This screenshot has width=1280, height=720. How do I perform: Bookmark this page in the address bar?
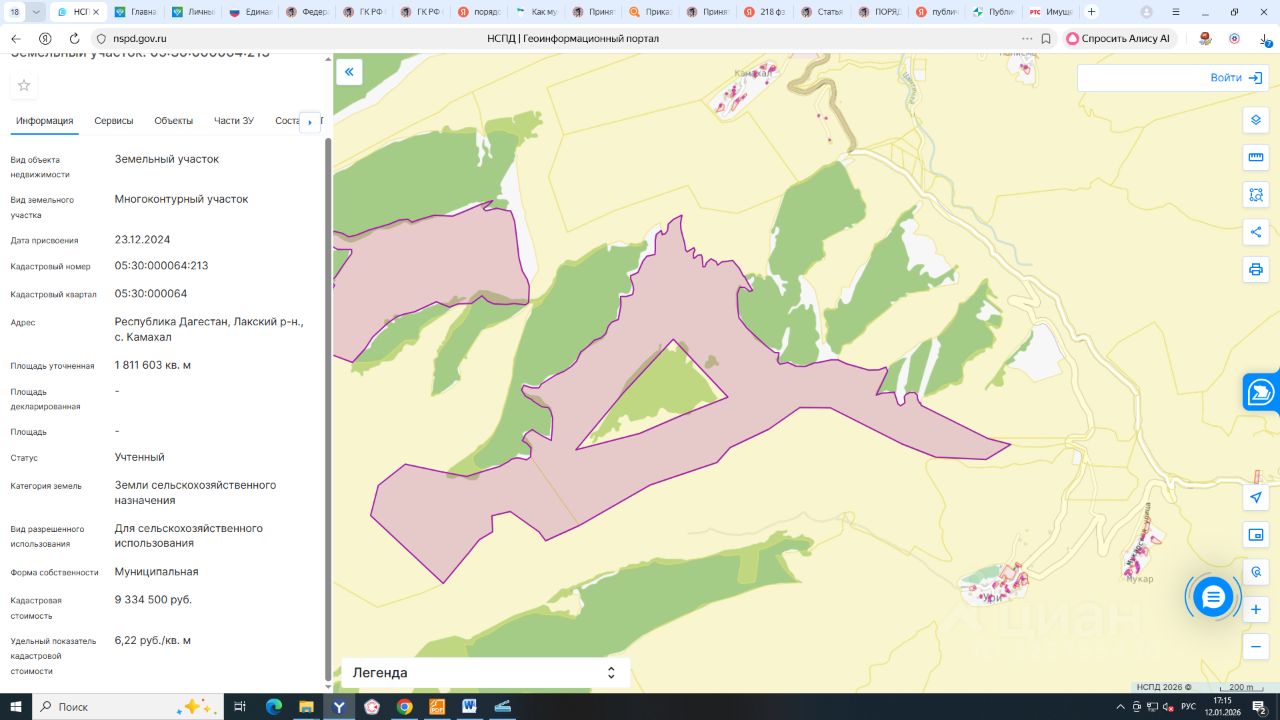point(1046,39)
